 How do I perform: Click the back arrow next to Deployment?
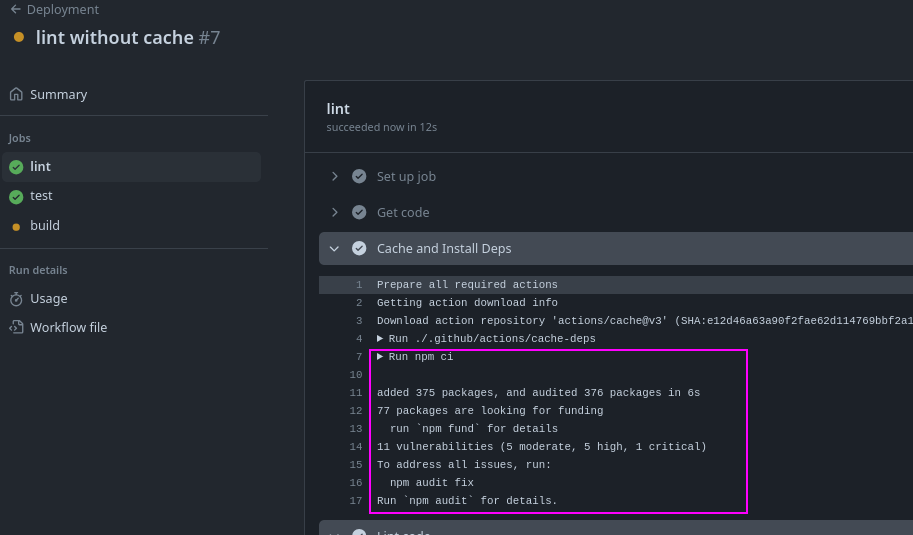pos(15,10)
